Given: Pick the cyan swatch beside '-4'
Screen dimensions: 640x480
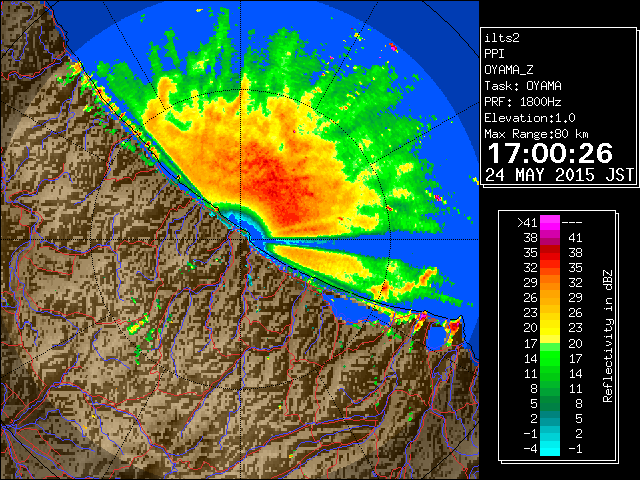Looking at the screenshot, I should click(550, 449).
